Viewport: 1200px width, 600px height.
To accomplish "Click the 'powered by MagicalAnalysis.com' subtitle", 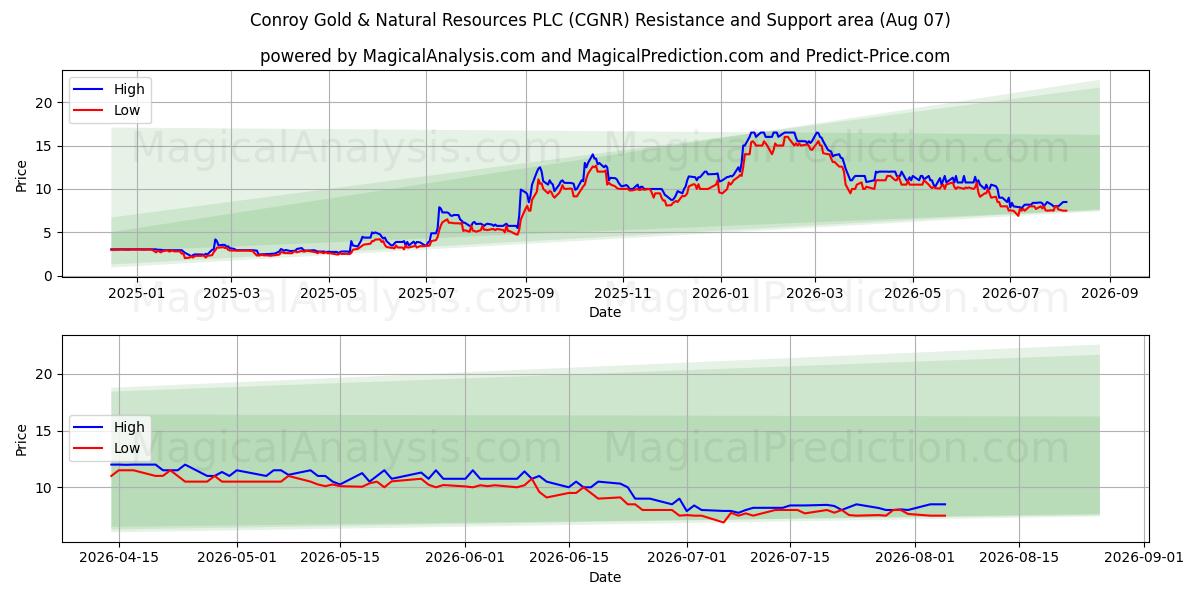I will pos(605,56).
